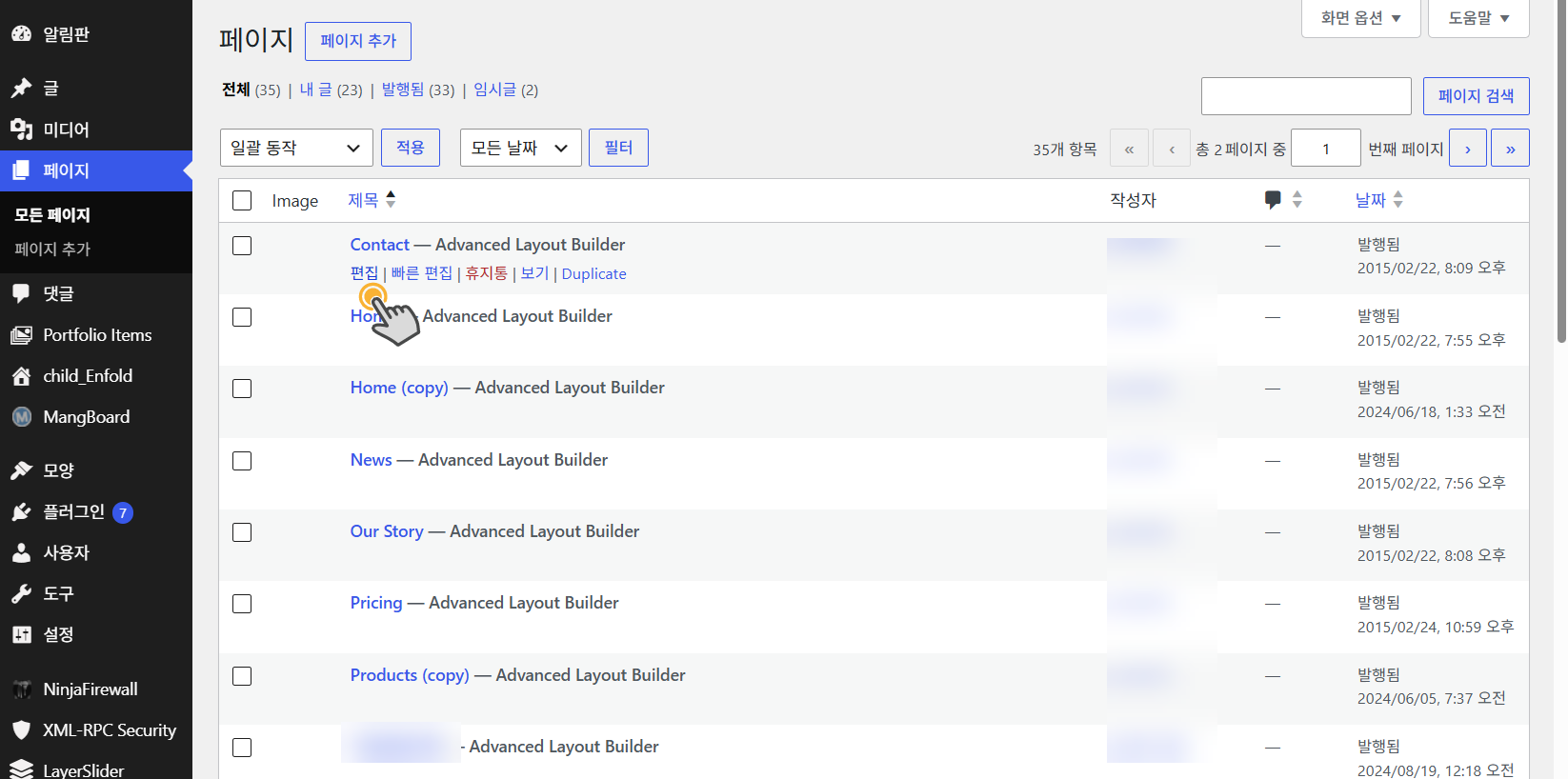This screenshot has width=1568, height=779.
Task: Click the NinjaFirewall icon
Action: click(21, 689)
